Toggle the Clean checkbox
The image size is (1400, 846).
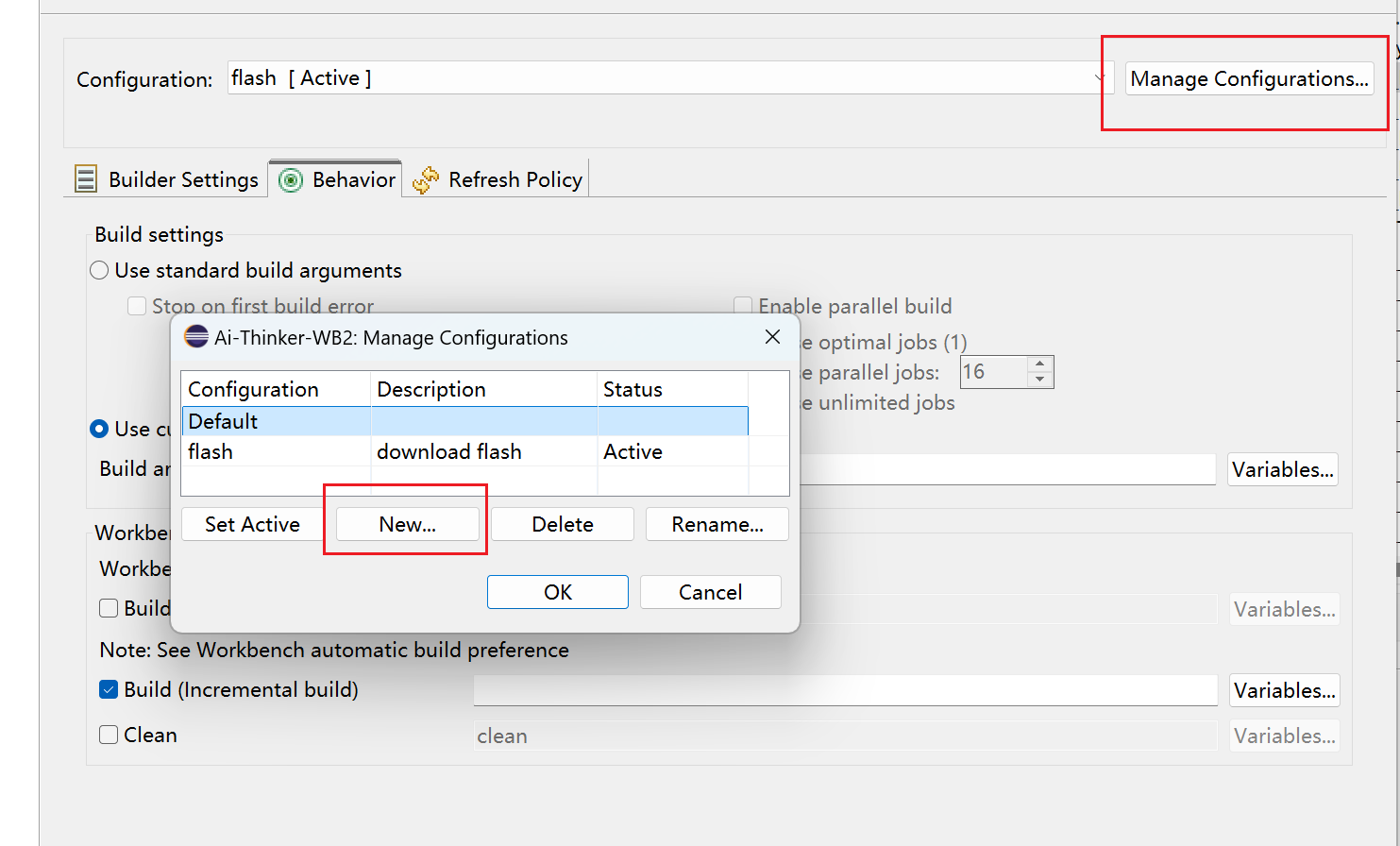109,735
